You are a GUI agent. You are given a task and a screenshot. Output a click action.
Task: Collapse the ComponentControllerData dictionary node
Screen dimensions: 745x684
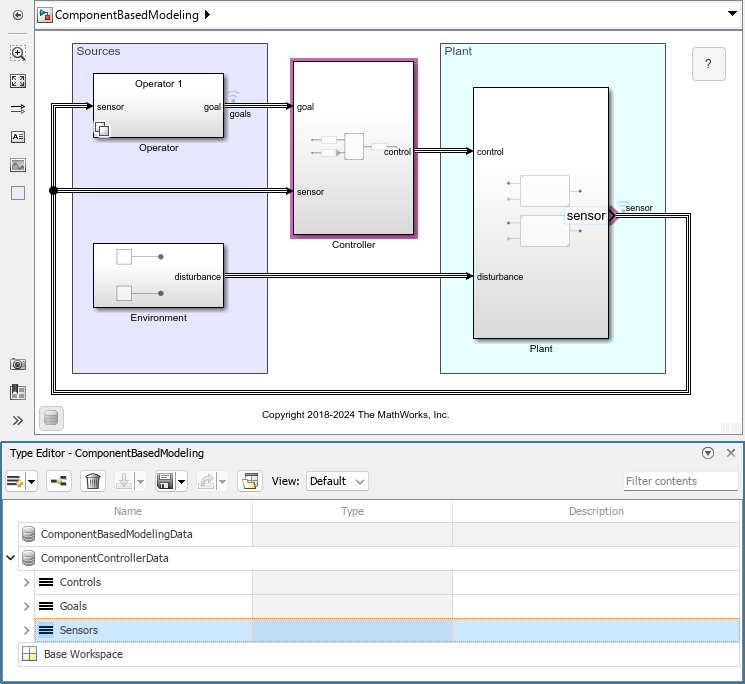[x=11, y=558]
